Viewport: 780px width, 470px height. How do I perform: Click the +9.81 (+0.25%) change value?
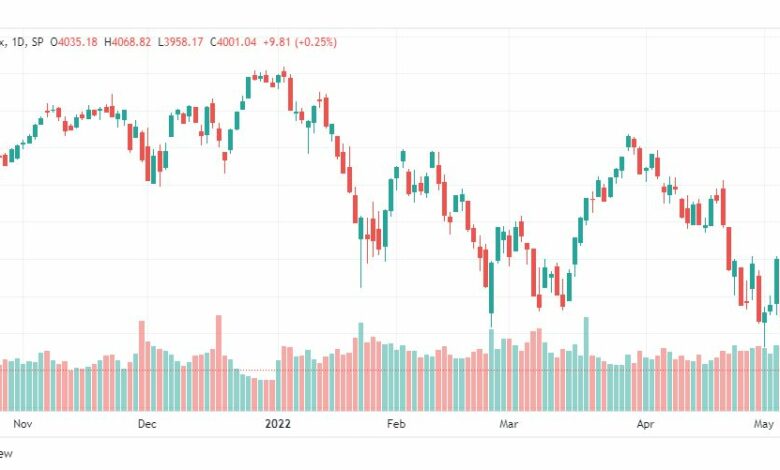[x=300, y=42]
